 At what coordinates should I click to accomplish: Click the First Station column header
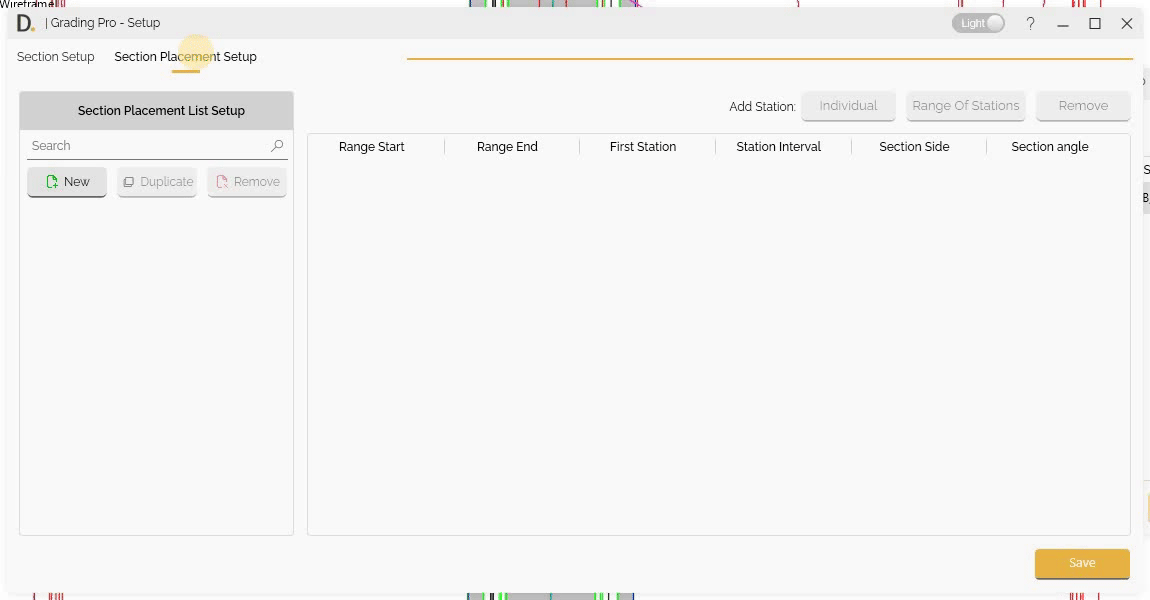(643, 146)
